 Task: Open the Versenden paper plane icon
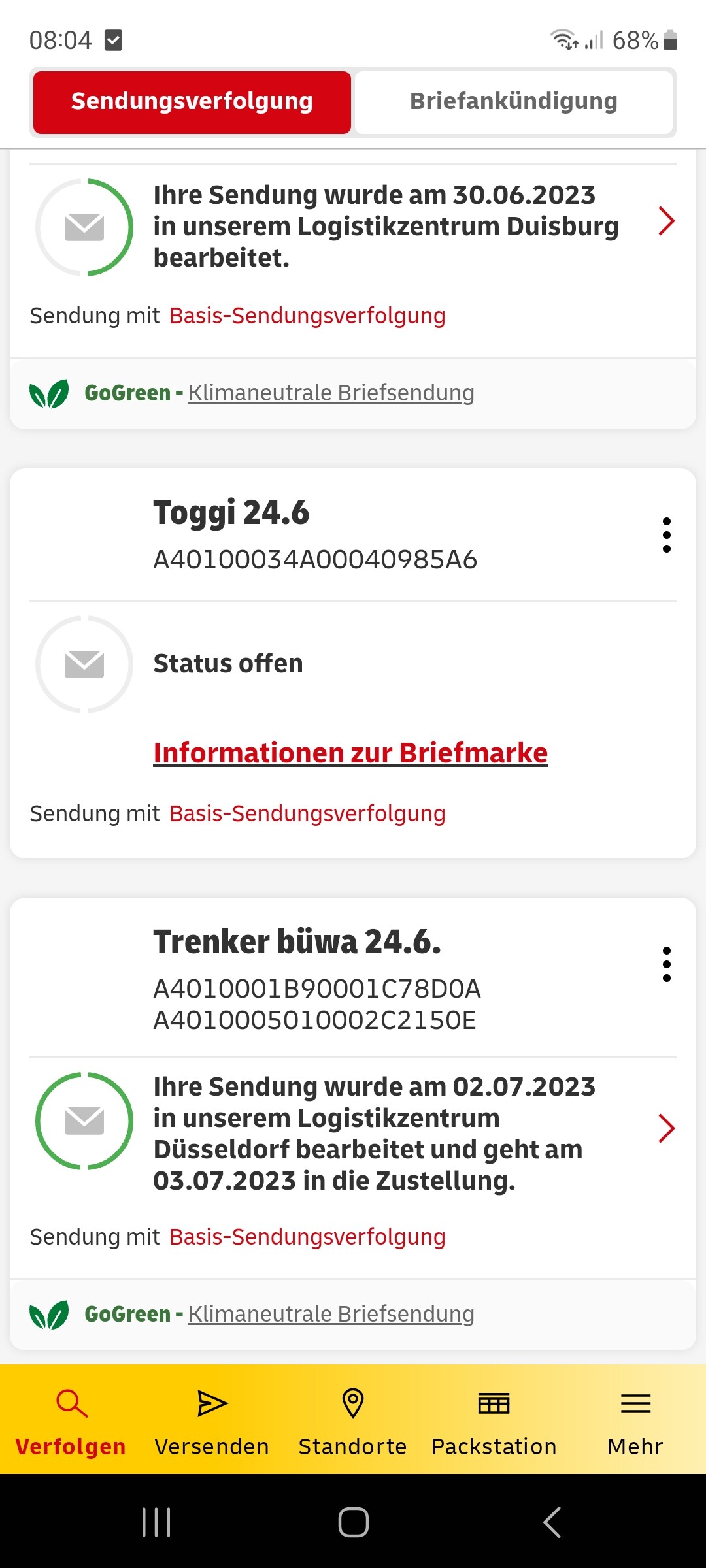[x=212, y=1403]
